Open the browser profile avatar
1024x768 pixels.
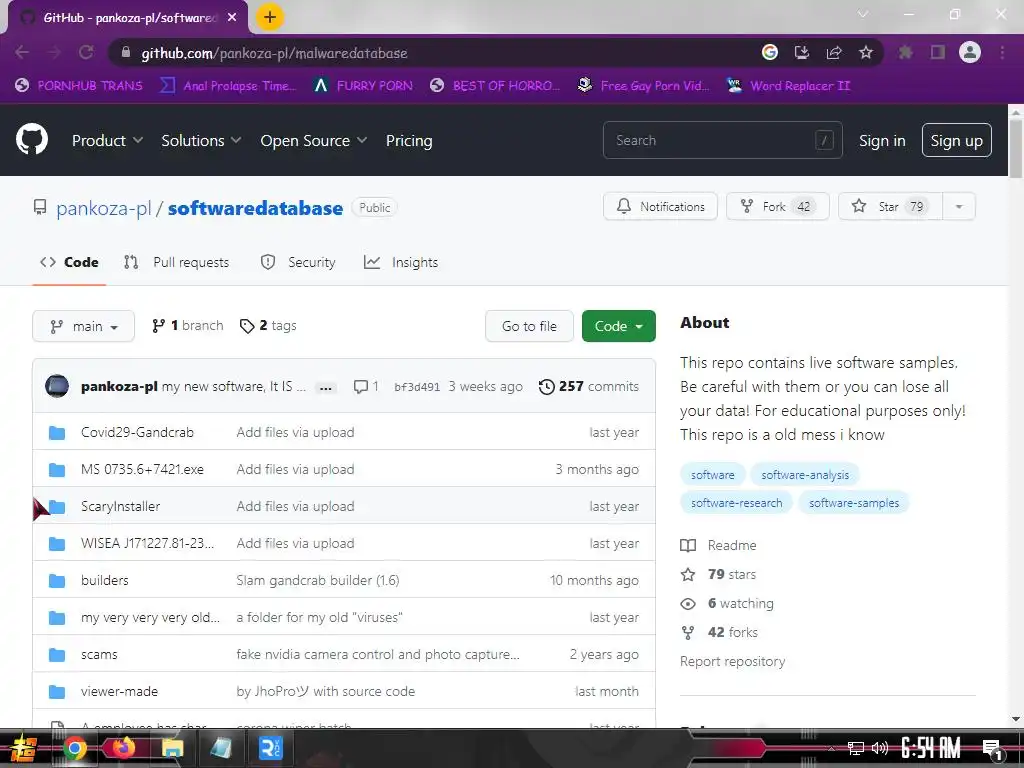970,52
